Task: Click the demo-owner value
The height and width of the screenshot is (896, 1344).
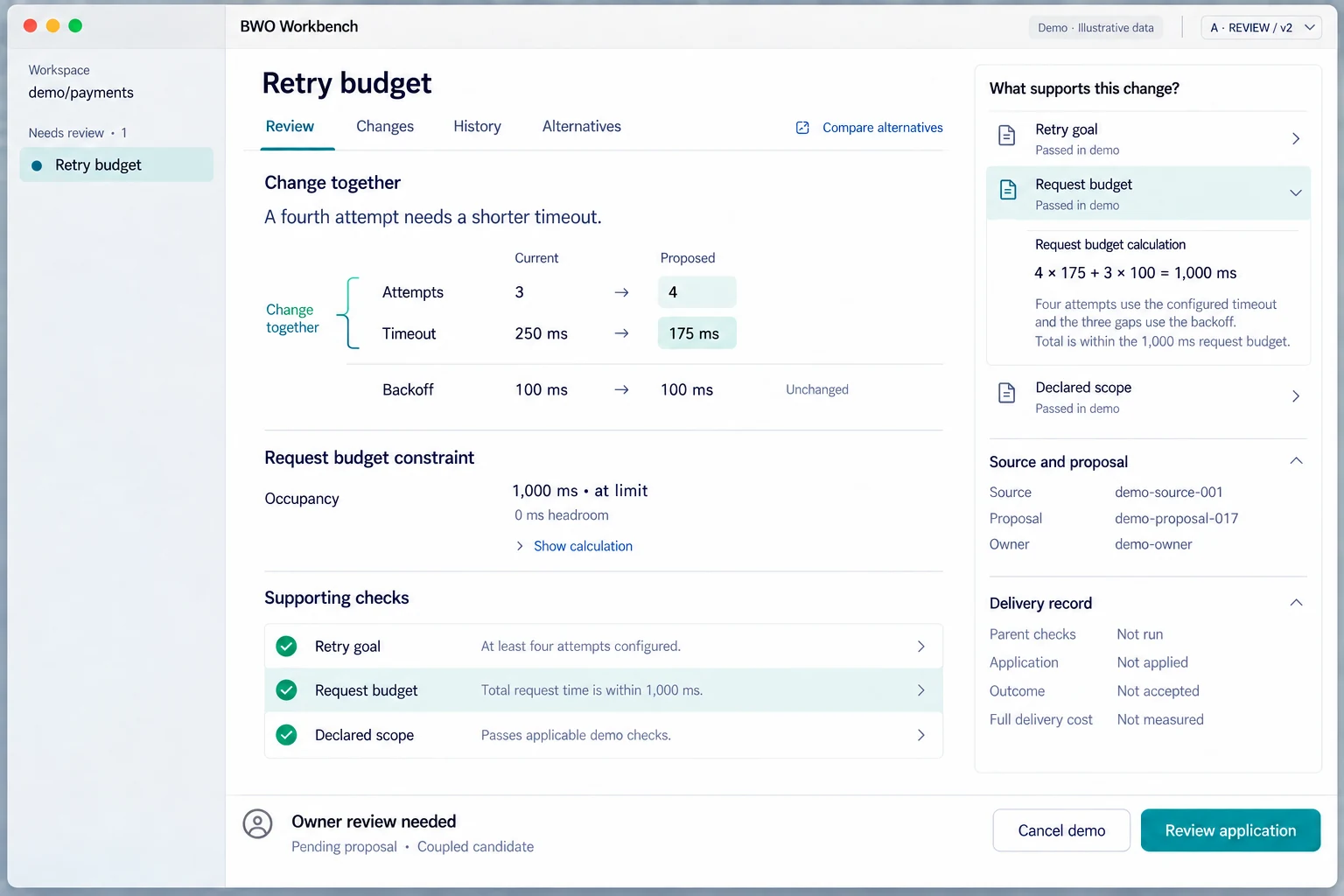Action: [1153, 544]
